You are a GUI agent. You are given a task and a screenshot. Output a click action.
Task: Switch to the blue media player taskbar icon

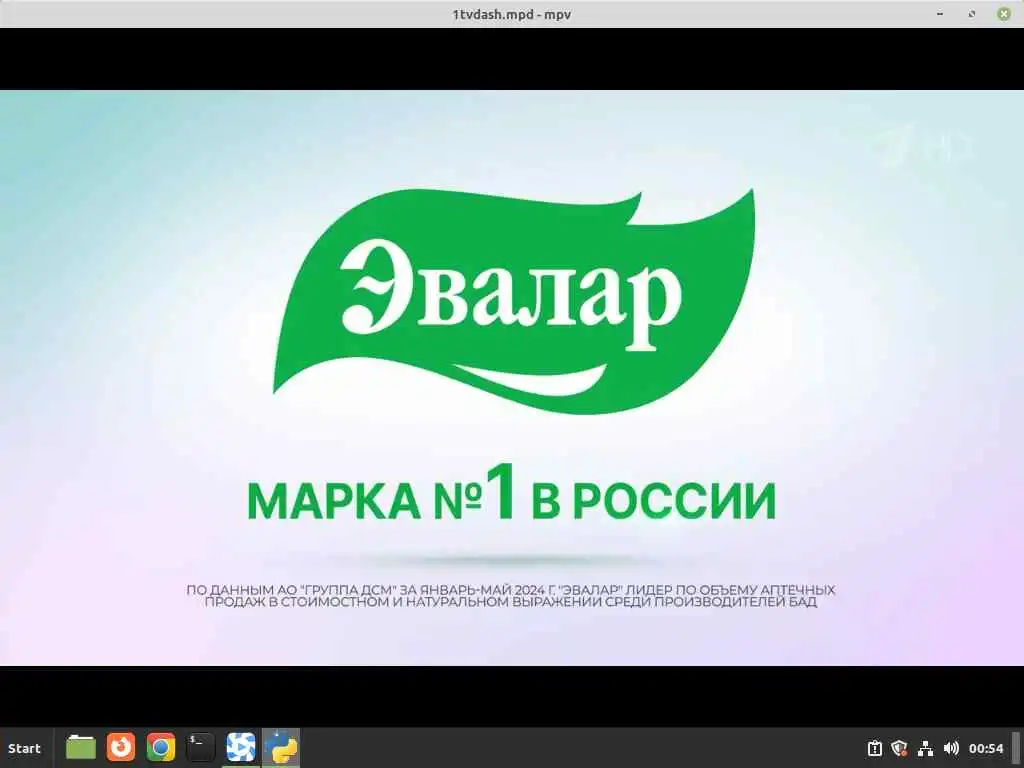pyautogui.click(x=240, y=748)
